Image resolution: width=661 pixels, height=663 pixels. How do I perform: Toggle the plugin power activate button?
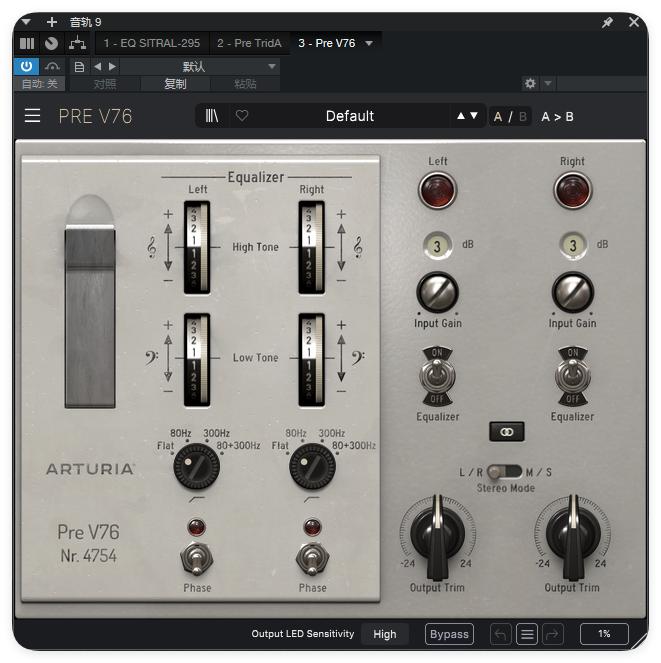(x=26, y=66)
